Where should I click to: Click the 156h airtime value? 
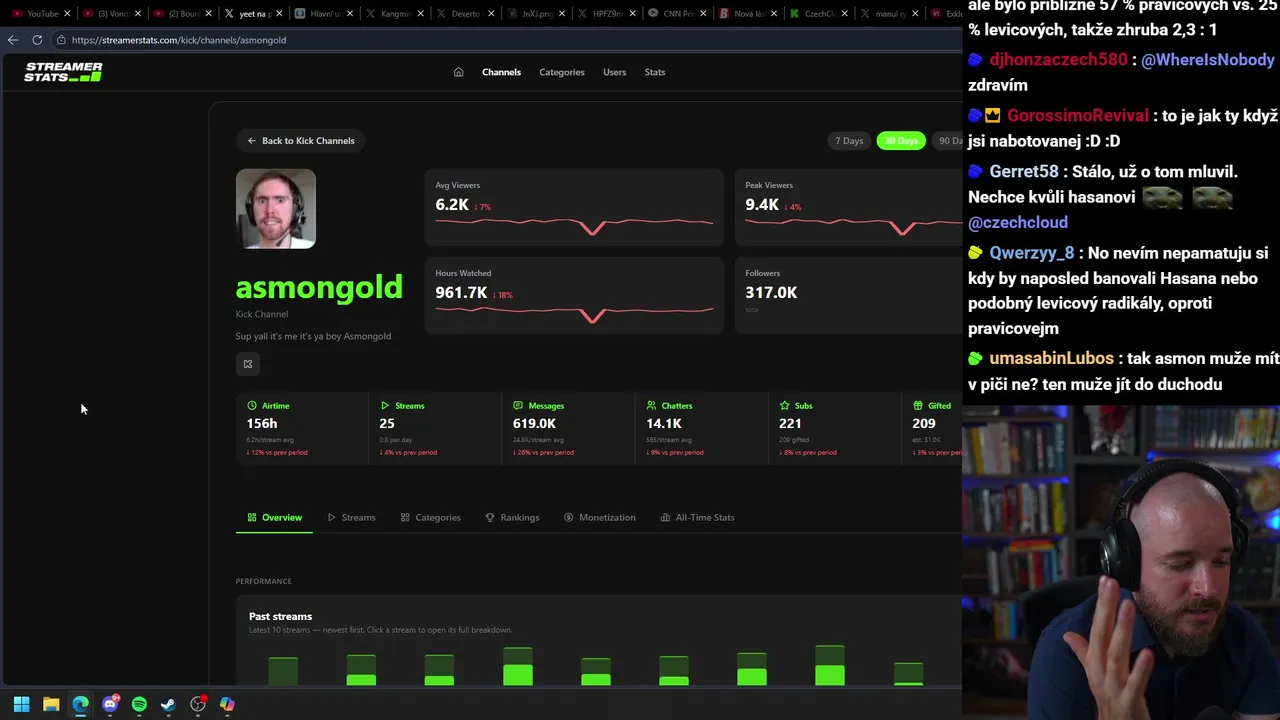262,424
